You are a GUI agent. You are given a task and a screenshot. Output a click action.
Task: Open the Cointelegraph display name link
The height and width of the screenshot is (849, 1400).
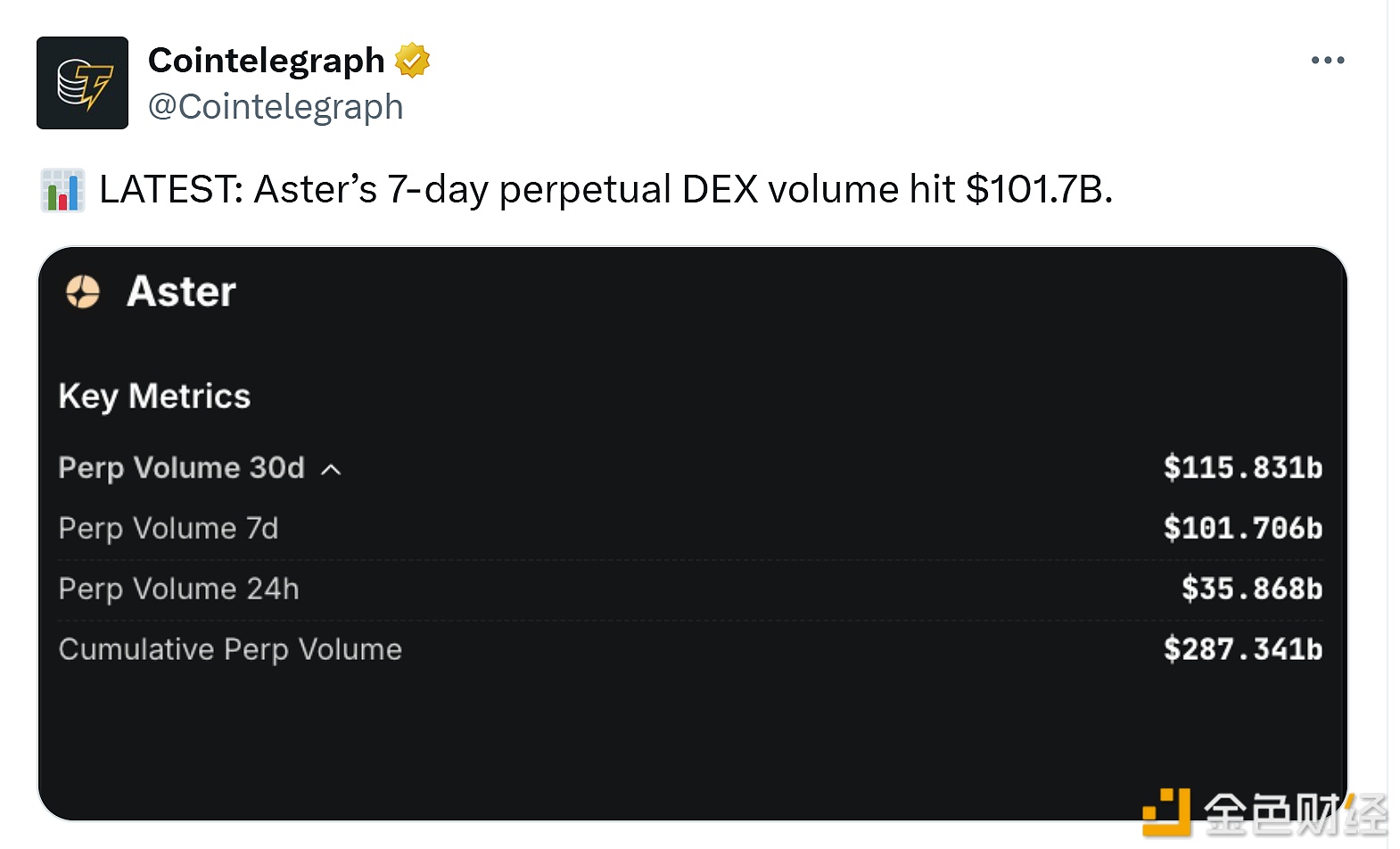click(266, 61)
